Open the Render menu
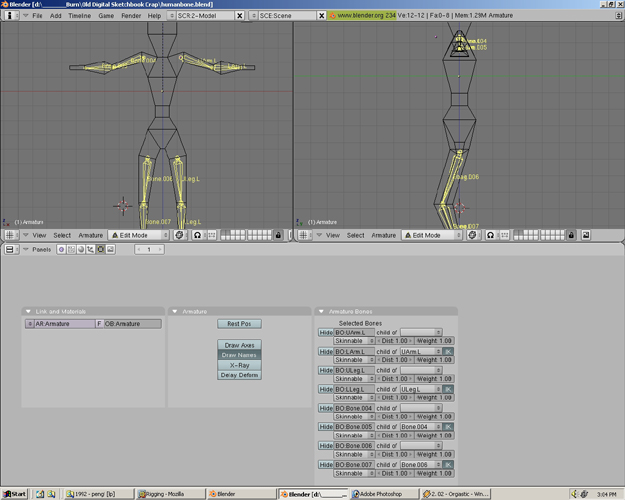 tap(131, 16)
